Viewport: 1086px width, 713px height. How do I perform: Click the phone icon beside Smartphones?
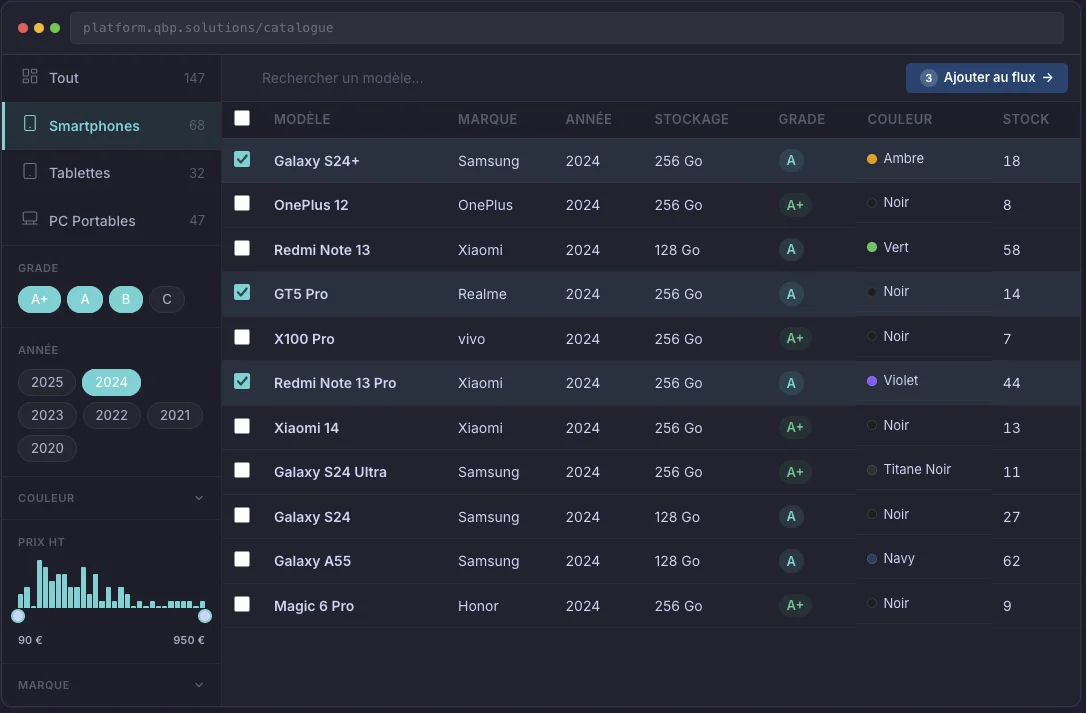pyautogui.click(x=30, y=123)
